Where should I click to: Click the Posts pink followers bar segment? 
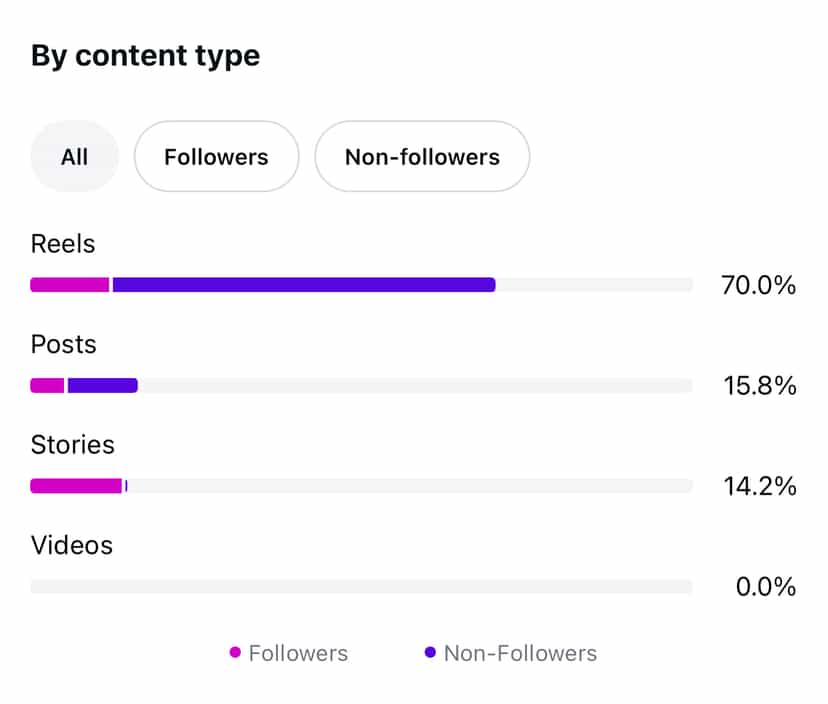click(47, 386)
